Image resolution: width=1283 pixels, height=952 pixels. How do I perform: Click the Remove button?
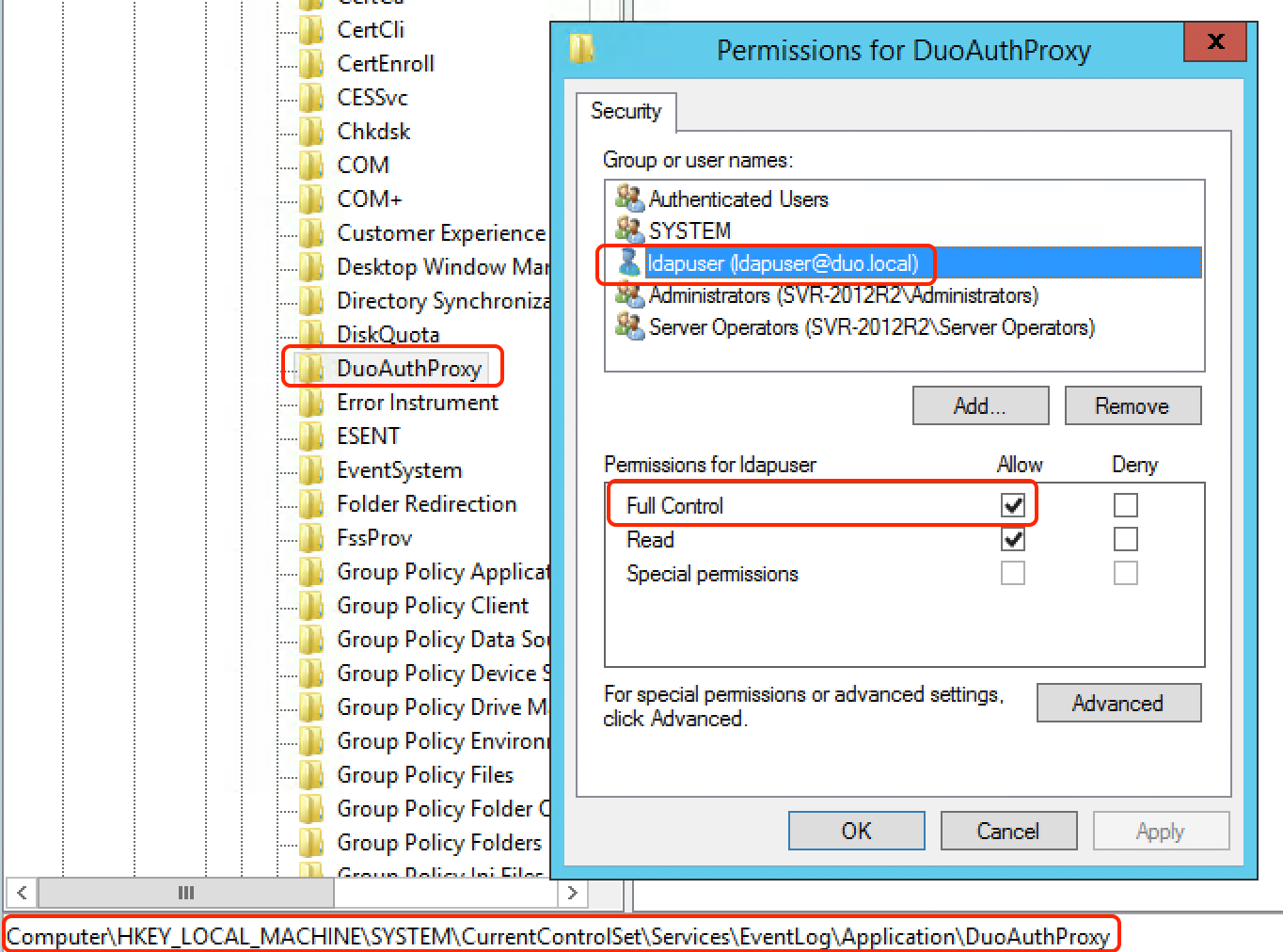coord(1133,405)
